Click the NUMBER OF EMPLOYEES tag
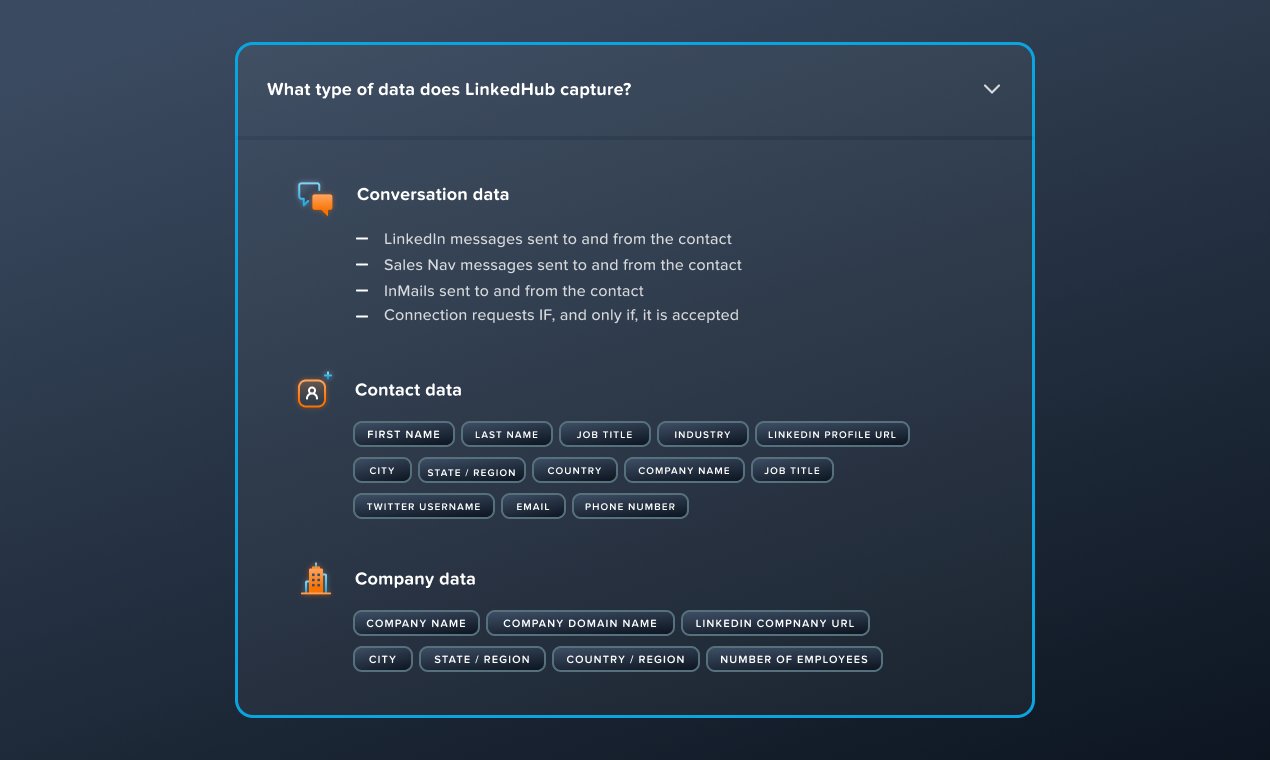This screenshot has height=760, width=1270. (x=794, y=659)
